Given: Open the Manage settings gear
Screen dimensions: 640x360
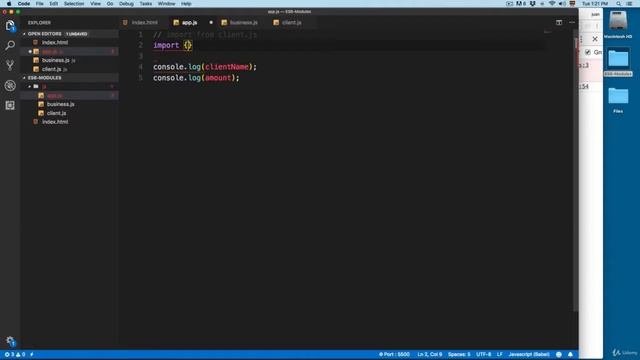Looking at the screenshot, I should click(10, 341).
